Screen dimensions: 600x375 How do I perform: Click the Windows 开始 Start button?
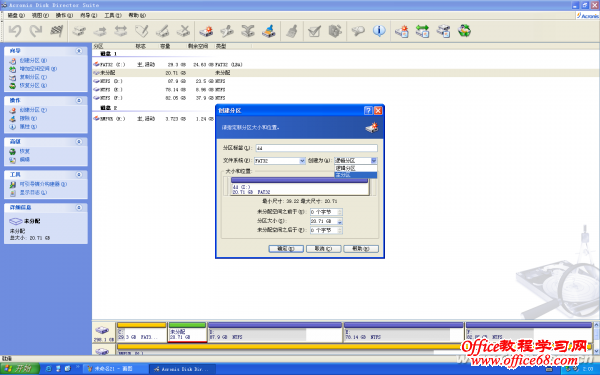coord(20,369)
